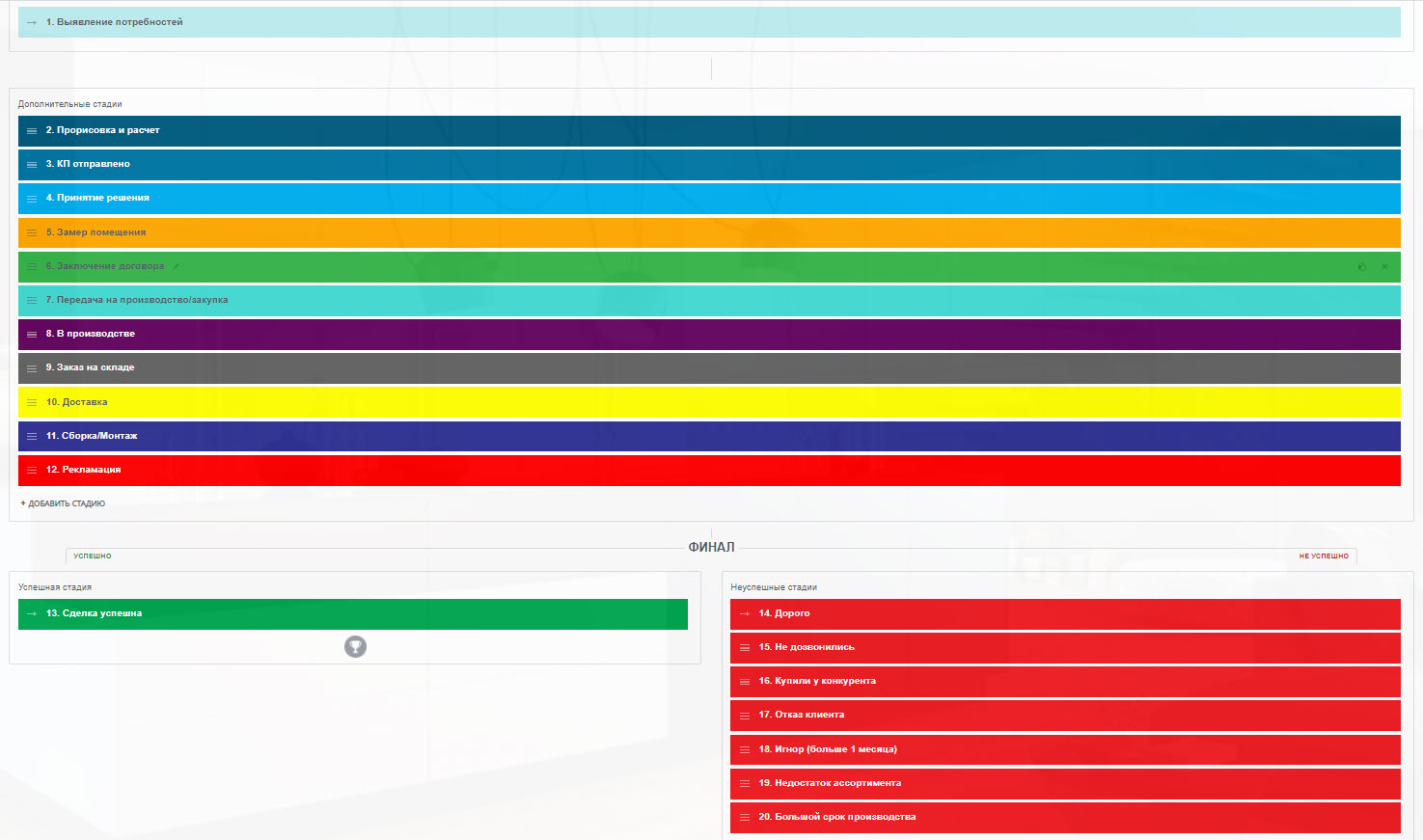Click drag handle of Не дозвонились stage
This screenshot has height=840, width=1423.
click(744, 648)
